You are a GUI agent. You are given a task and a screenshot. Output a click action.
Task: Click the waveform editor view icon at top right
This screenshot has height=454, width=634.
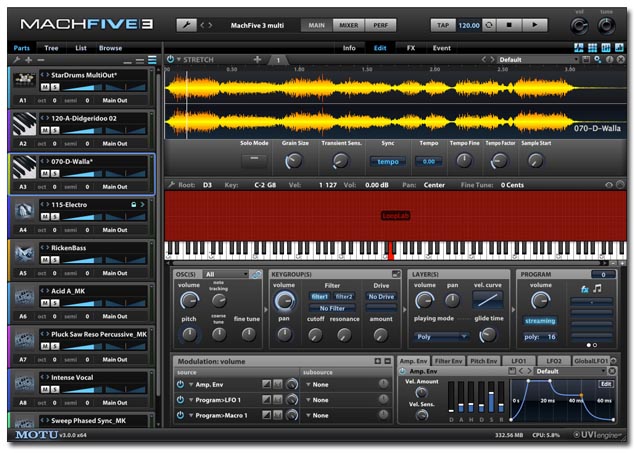coord(579,48)
